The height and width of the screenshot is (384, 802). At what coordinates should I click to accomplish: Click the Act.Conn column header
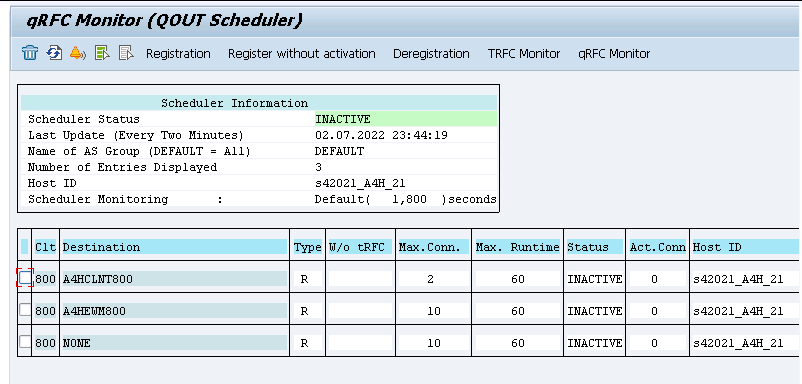coord(657,247)
